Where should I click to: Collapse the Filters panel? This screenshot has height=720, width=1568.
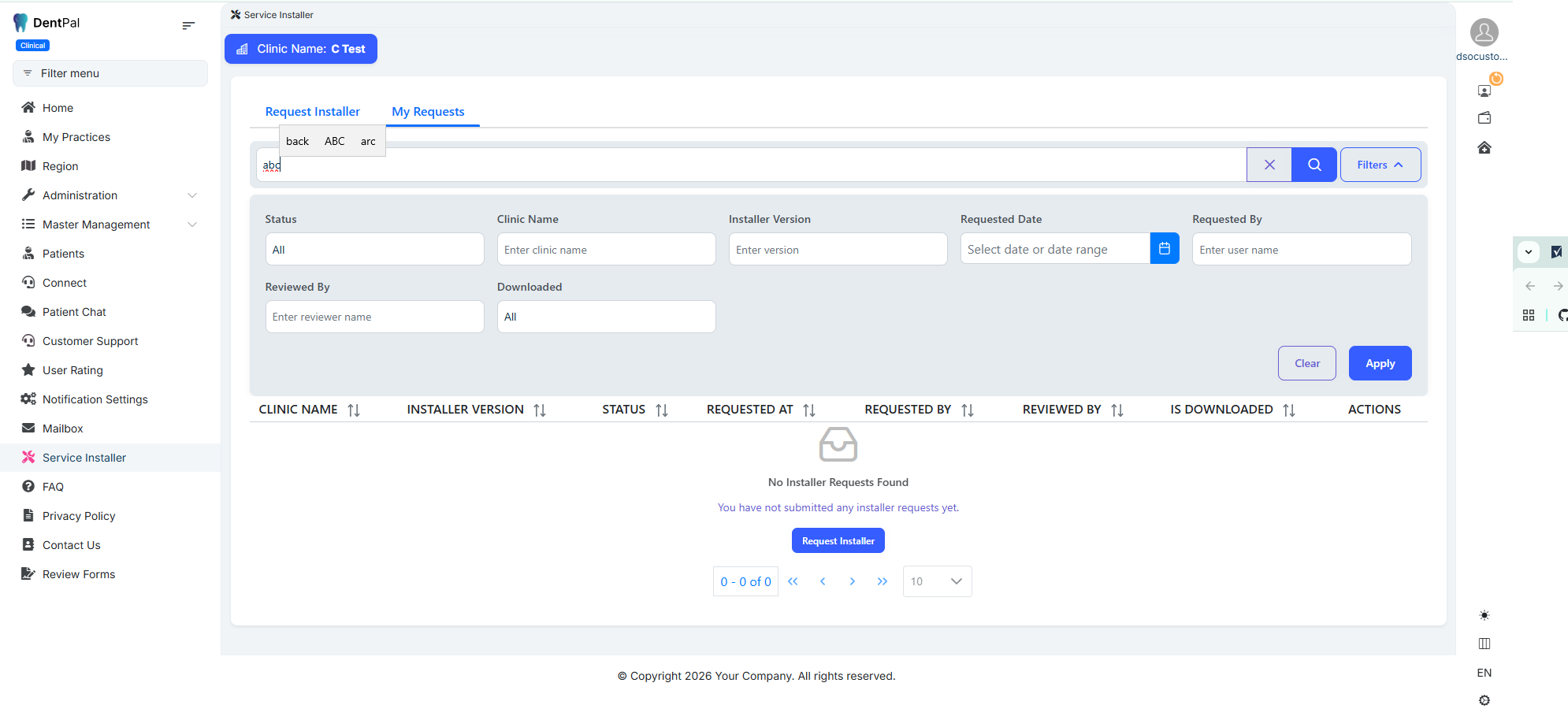tap(1380, 165)
